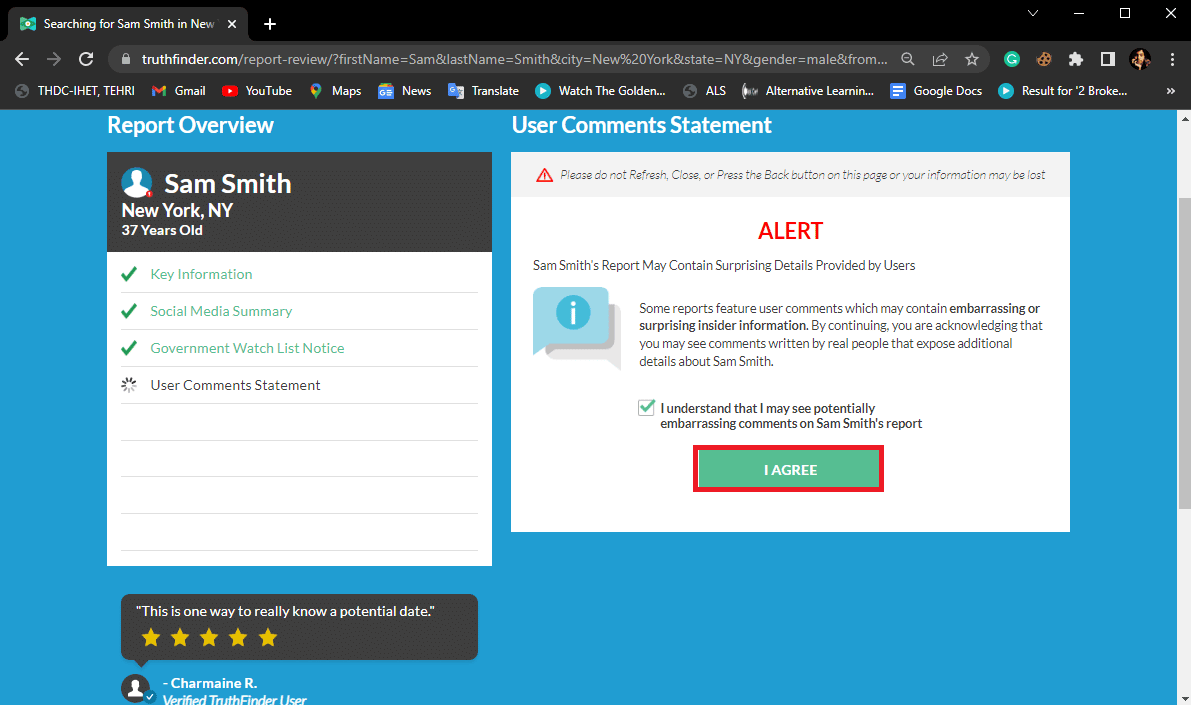The width and height of the screenshot is (1191, 705).
Task: Select the Searching for Sam Smith tab
Action: [128, 24]
